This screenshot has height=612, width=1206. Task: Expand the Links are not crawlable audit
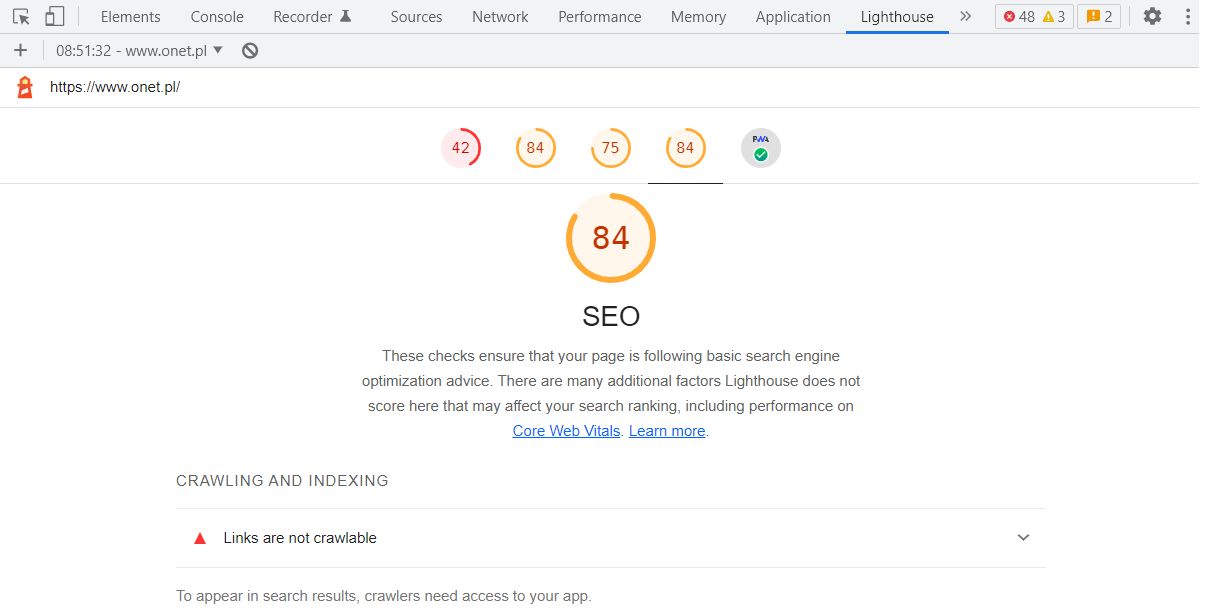click(611, 538)
